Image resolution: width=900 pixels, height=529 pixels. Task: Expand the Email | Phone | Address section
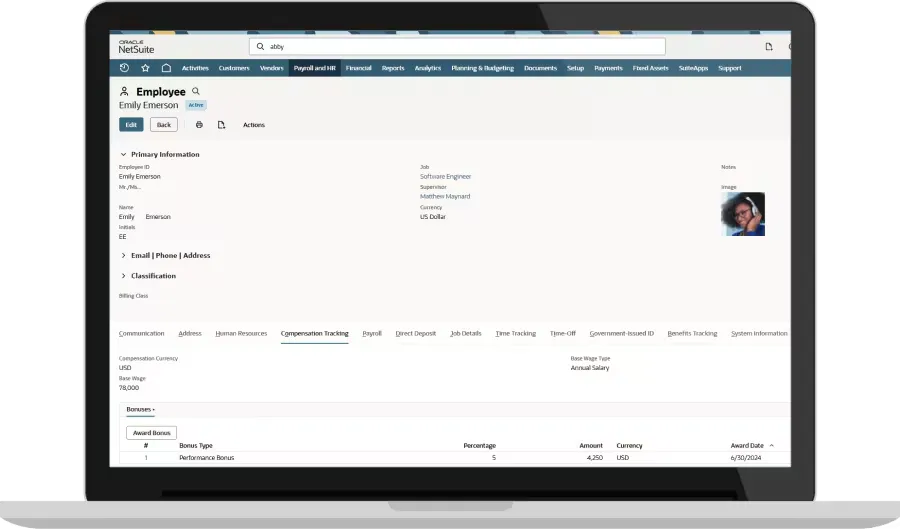click(x=123, y=256)
